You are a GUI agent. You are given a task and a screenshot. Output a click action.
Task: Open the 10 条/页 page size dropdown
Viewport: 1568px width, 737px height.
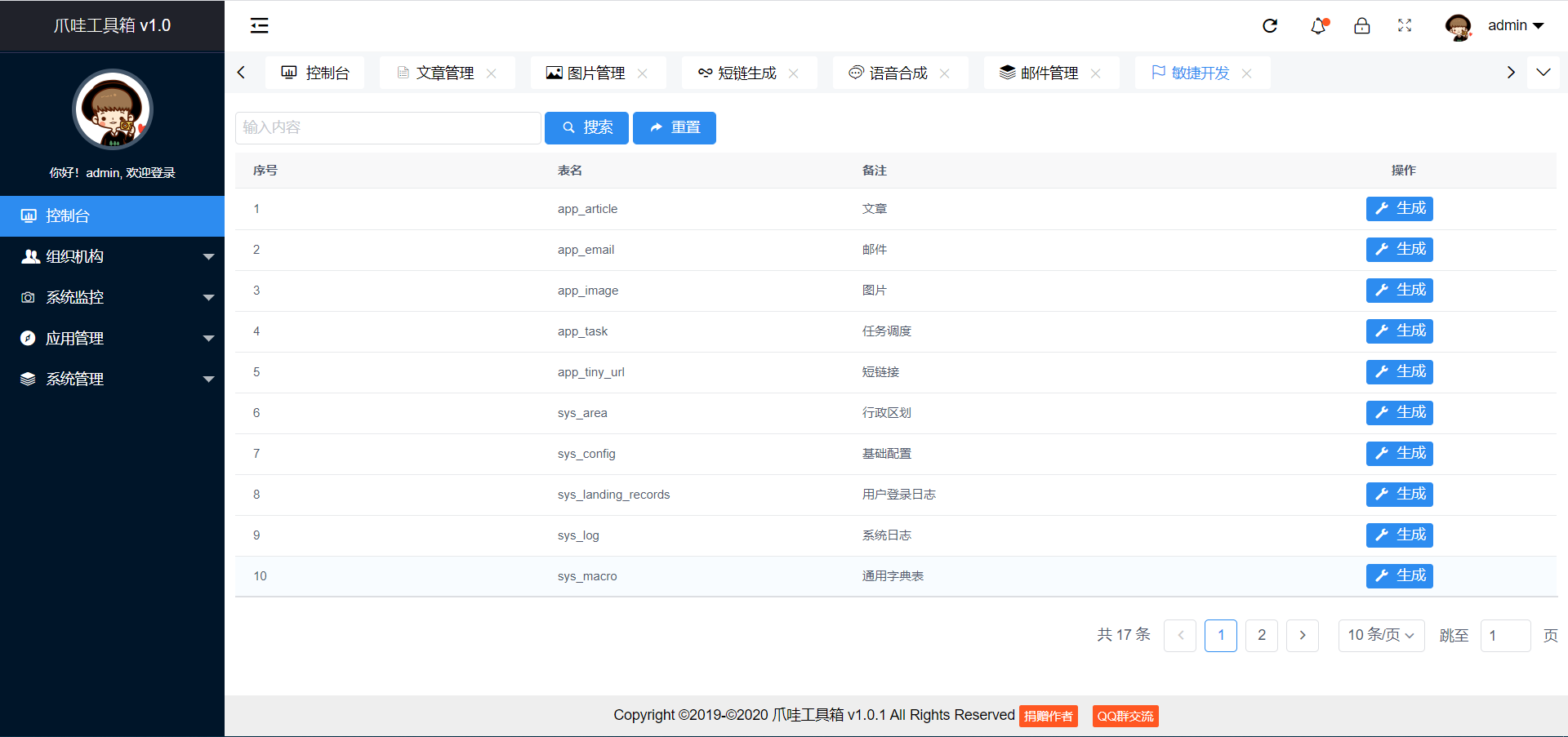[1382, 636]
